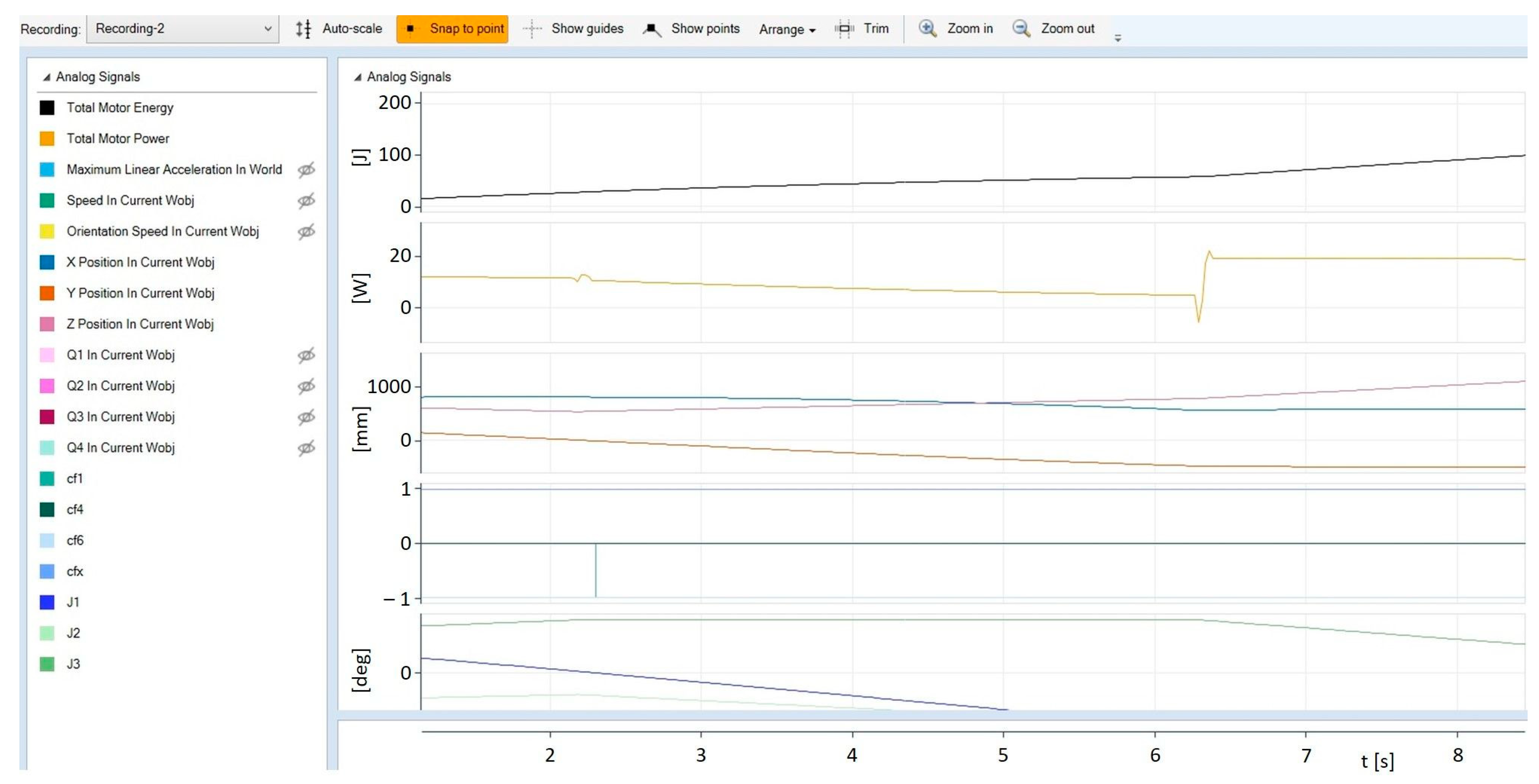Select Total Motor Power in signal list

118,139
